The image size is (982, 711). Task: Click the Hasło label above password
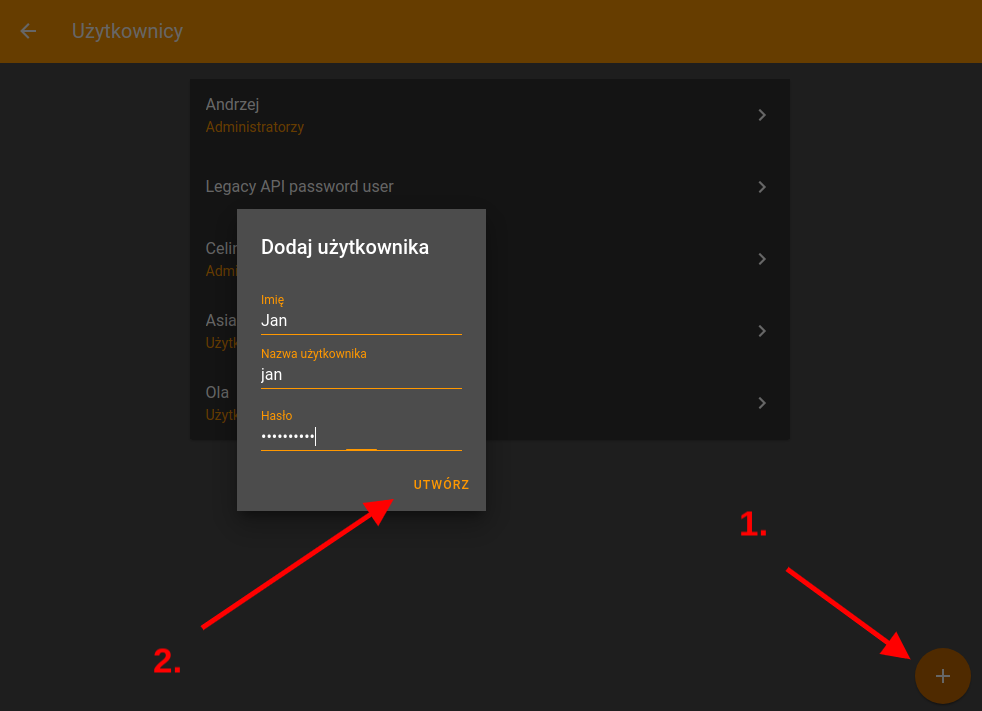(276, 416)
